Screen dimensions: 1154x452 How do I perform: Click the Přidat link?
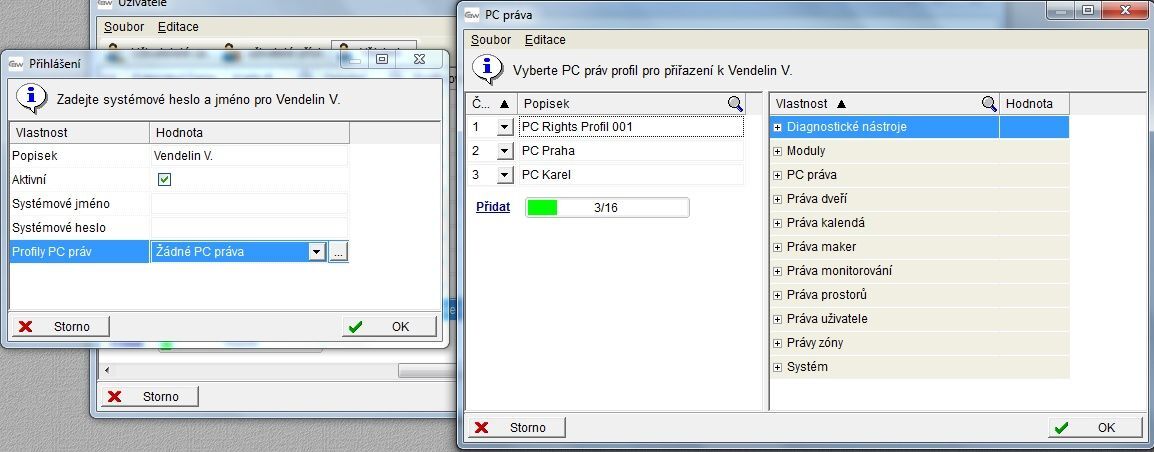493,207
